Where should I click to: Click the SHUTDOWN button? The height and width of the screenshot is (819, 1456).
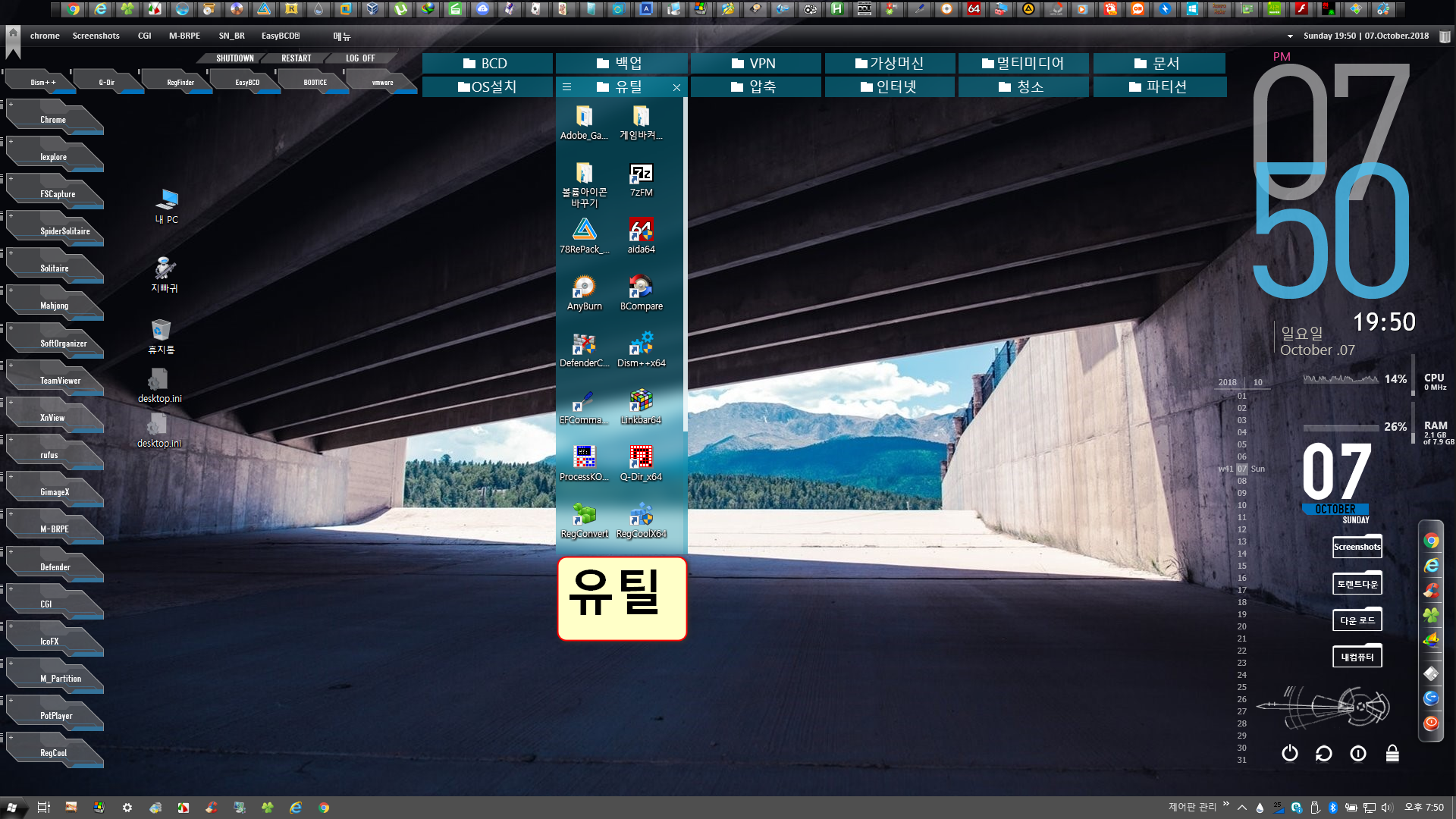point(234,58)
